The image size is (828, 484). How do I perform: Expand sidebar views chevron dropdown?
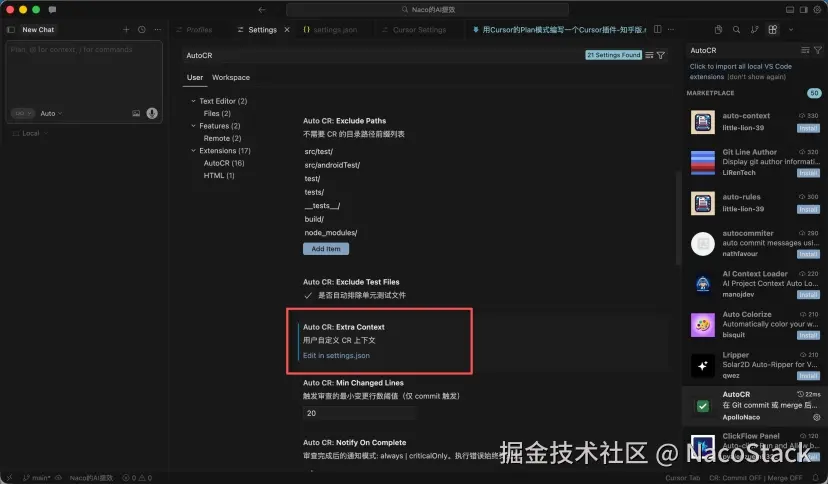pos(791,30)
